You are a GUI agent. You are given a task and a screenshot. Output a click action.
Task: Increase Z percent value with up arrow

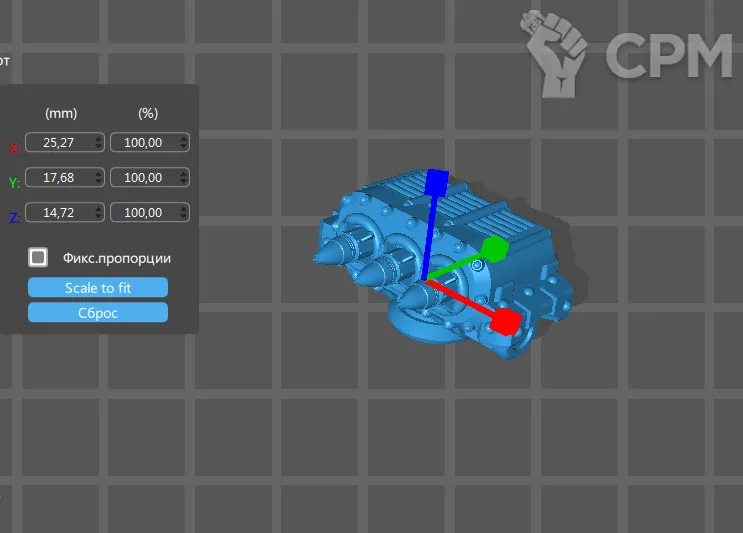(182, 209)
